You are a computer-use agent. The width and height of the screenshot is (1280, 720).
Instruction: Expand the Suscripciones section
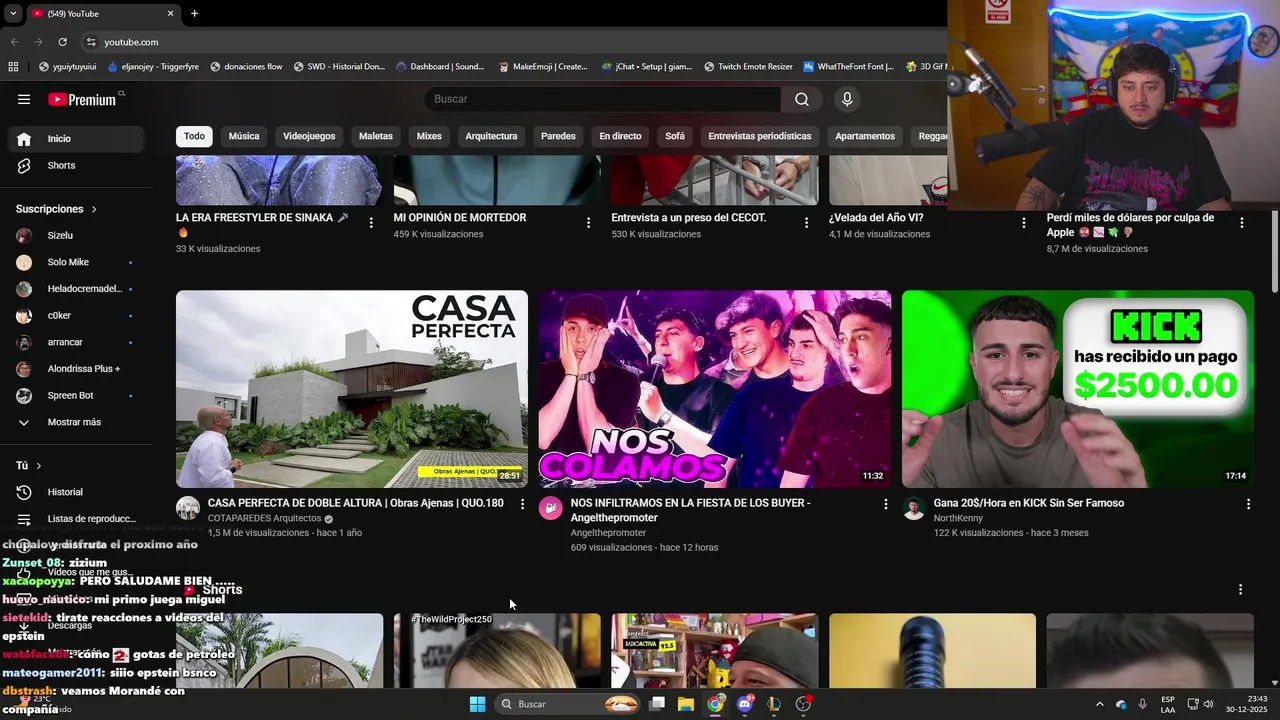coord(56,209)
